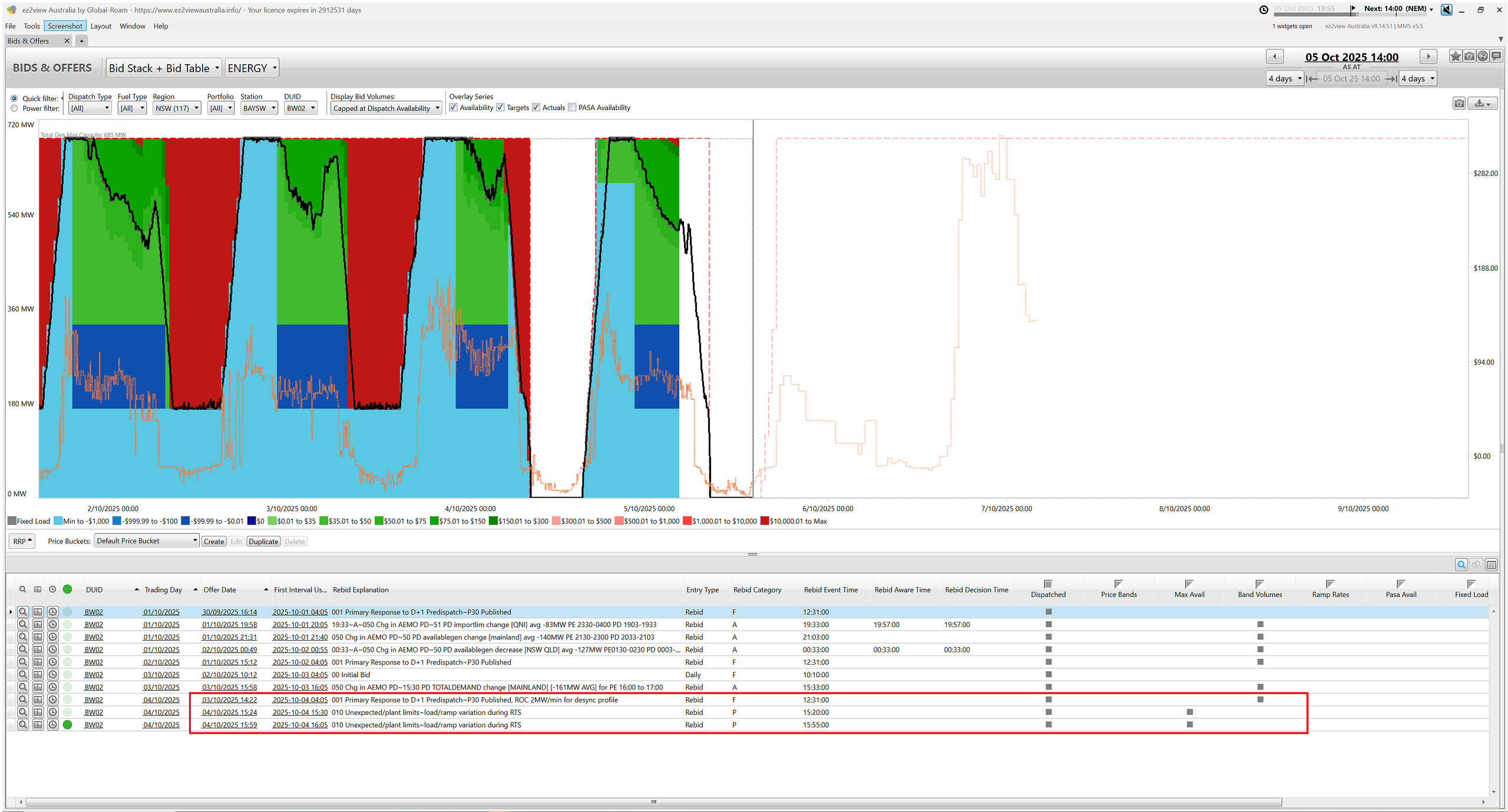Click the comment speech bubble icon
Viewport: 1508px width, 812px height.
click(x=1496, y=57)
